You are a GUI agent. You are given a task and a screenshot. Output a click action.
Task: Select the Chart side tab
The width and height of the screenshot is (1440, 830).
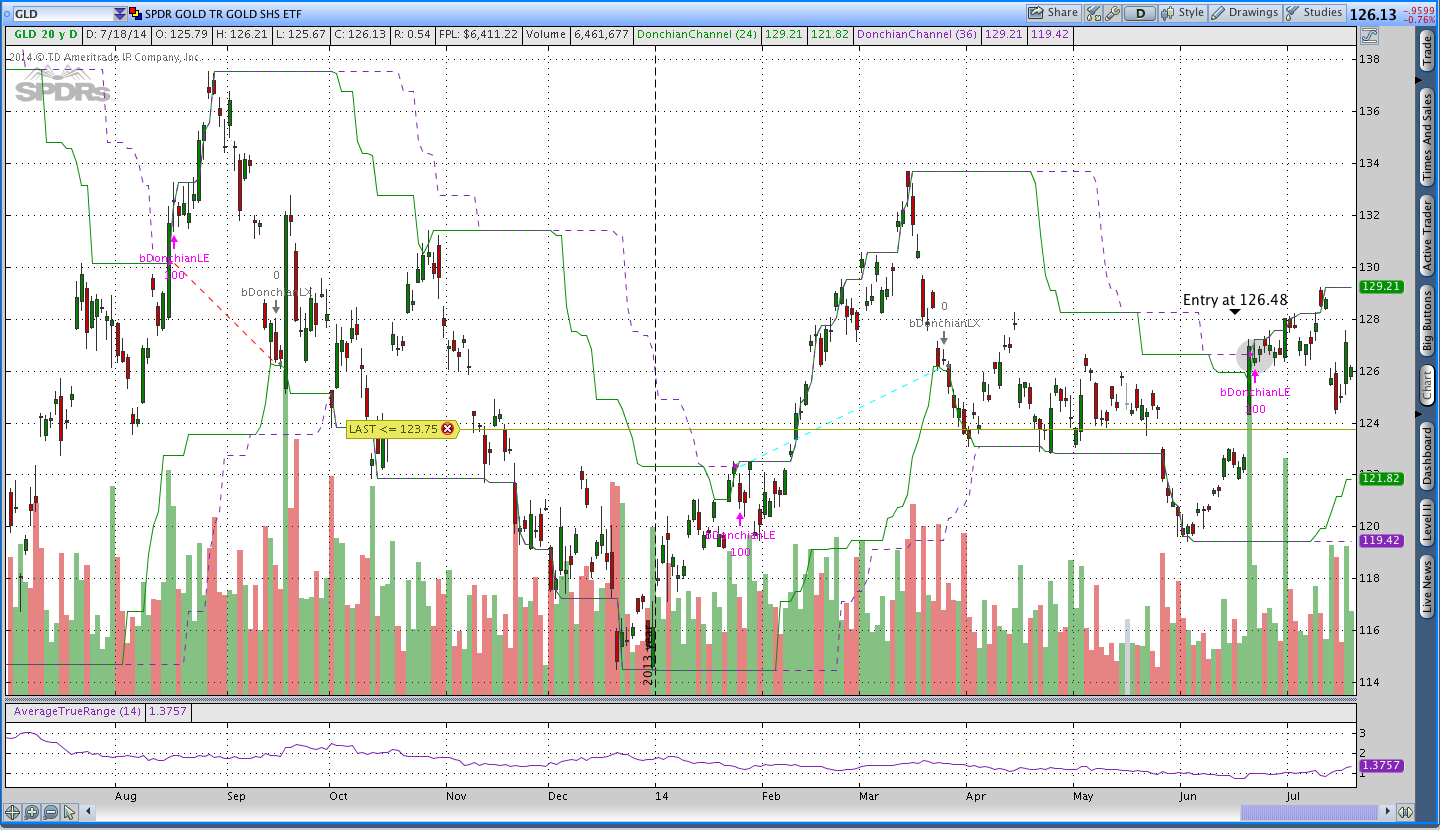coord(1426,384)
